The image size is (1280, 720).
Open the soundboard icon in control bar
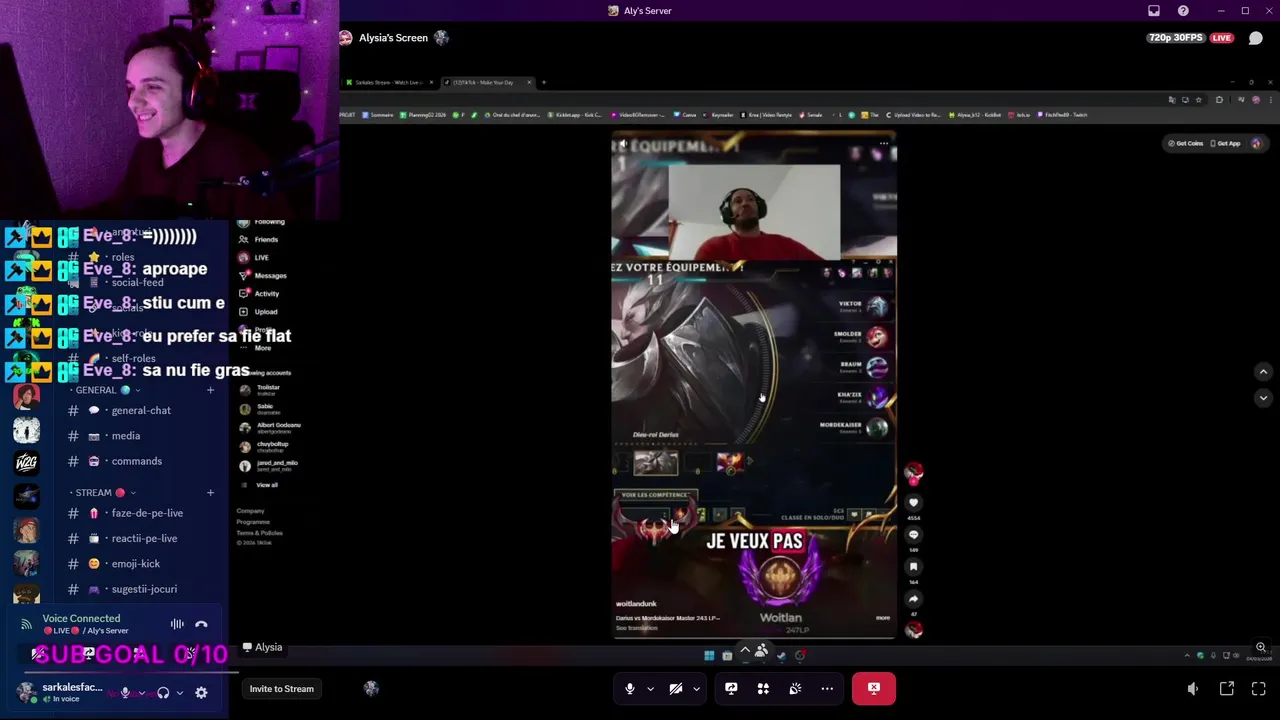(x=795, y=689)
